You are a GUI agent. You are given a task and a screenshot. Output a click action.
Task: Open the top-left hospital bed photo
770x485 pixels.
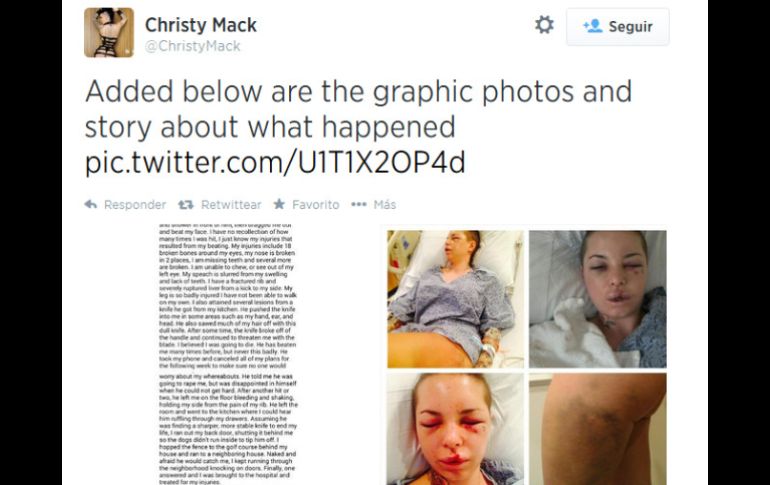(455, 299)
